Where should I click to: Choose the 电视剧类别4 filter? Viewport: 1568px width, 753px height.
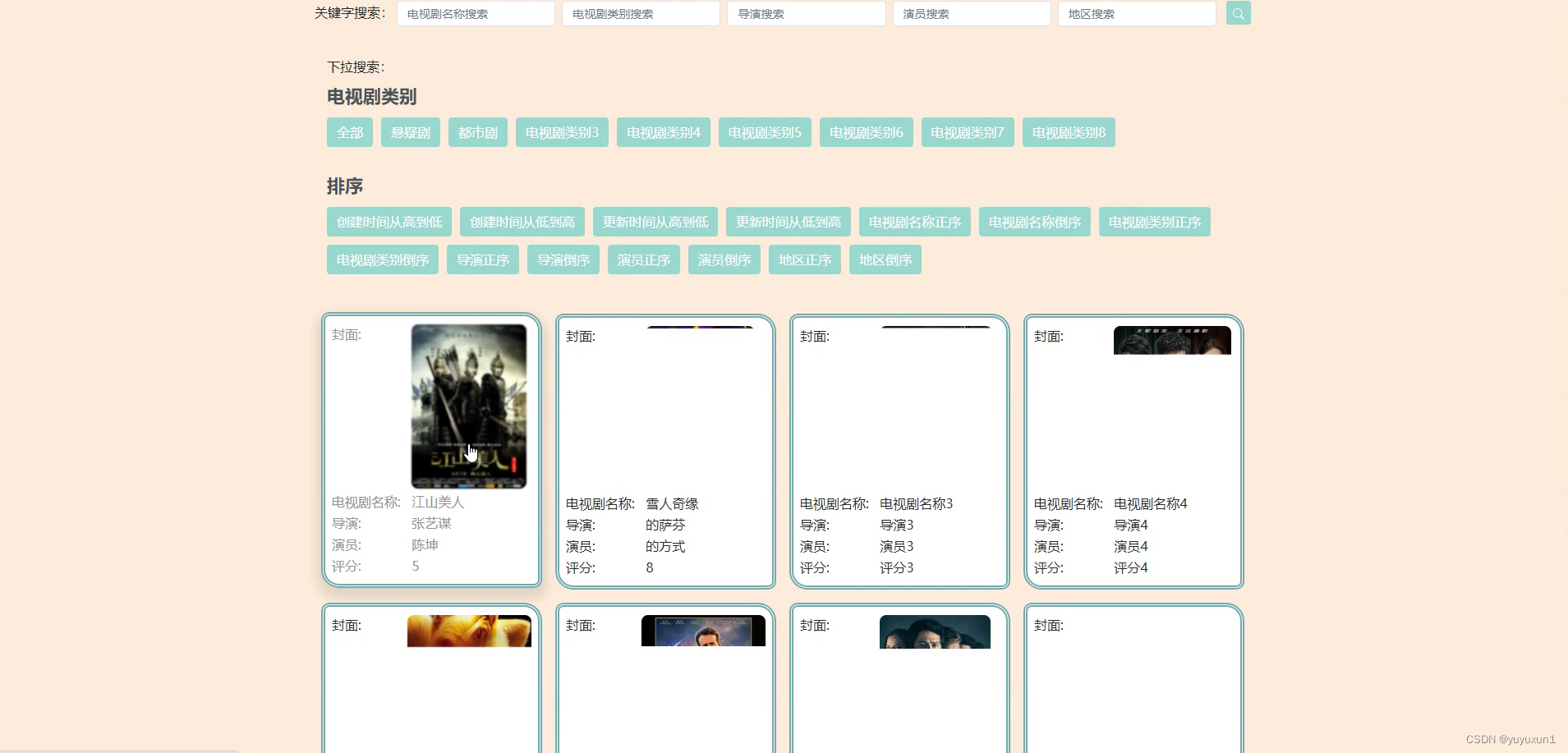click(x=664, y=132)
